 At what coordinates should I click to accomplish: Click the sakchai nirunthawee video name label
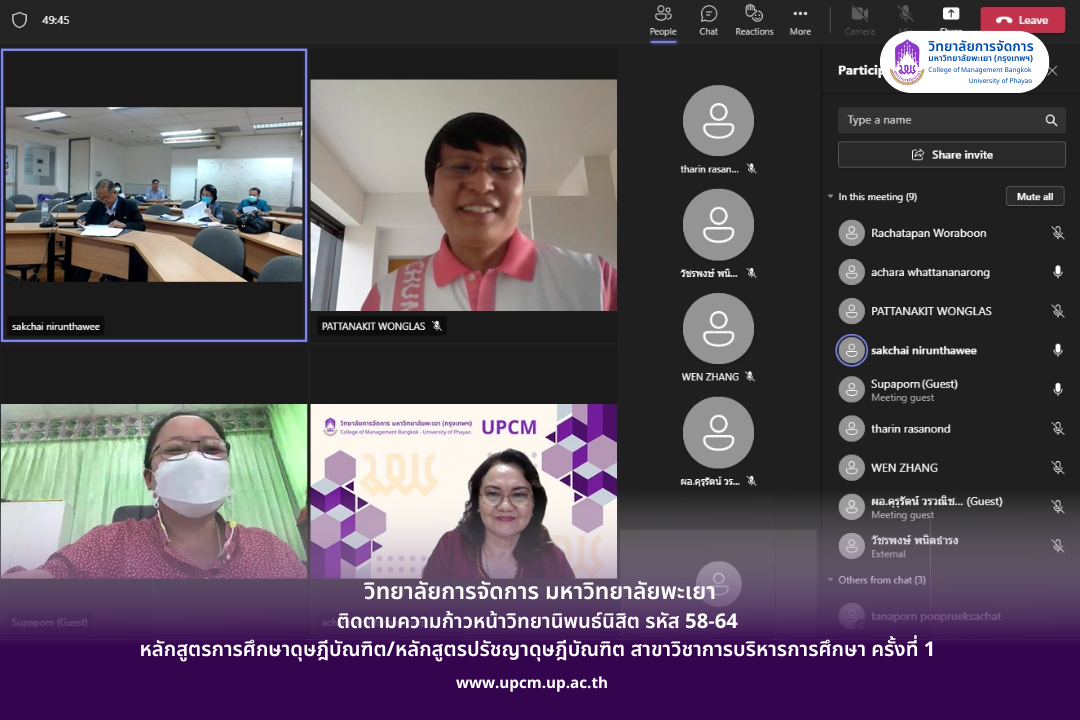[56, 327]
